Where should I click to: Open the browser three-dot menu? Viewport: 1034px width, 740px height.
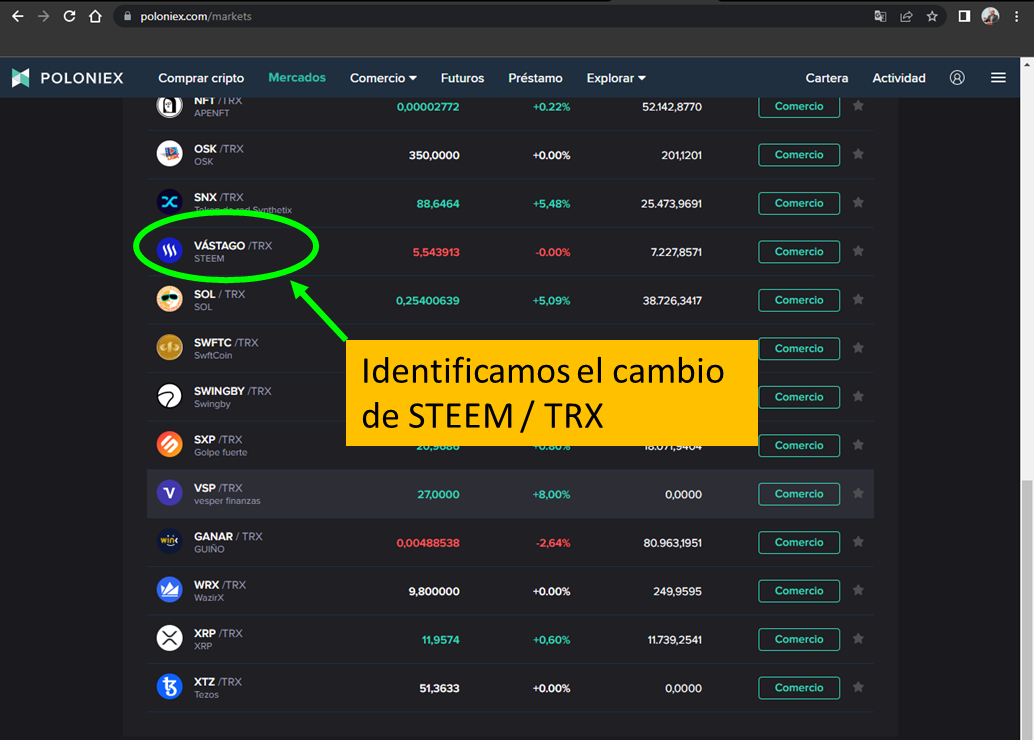[x=1016, y=16]
